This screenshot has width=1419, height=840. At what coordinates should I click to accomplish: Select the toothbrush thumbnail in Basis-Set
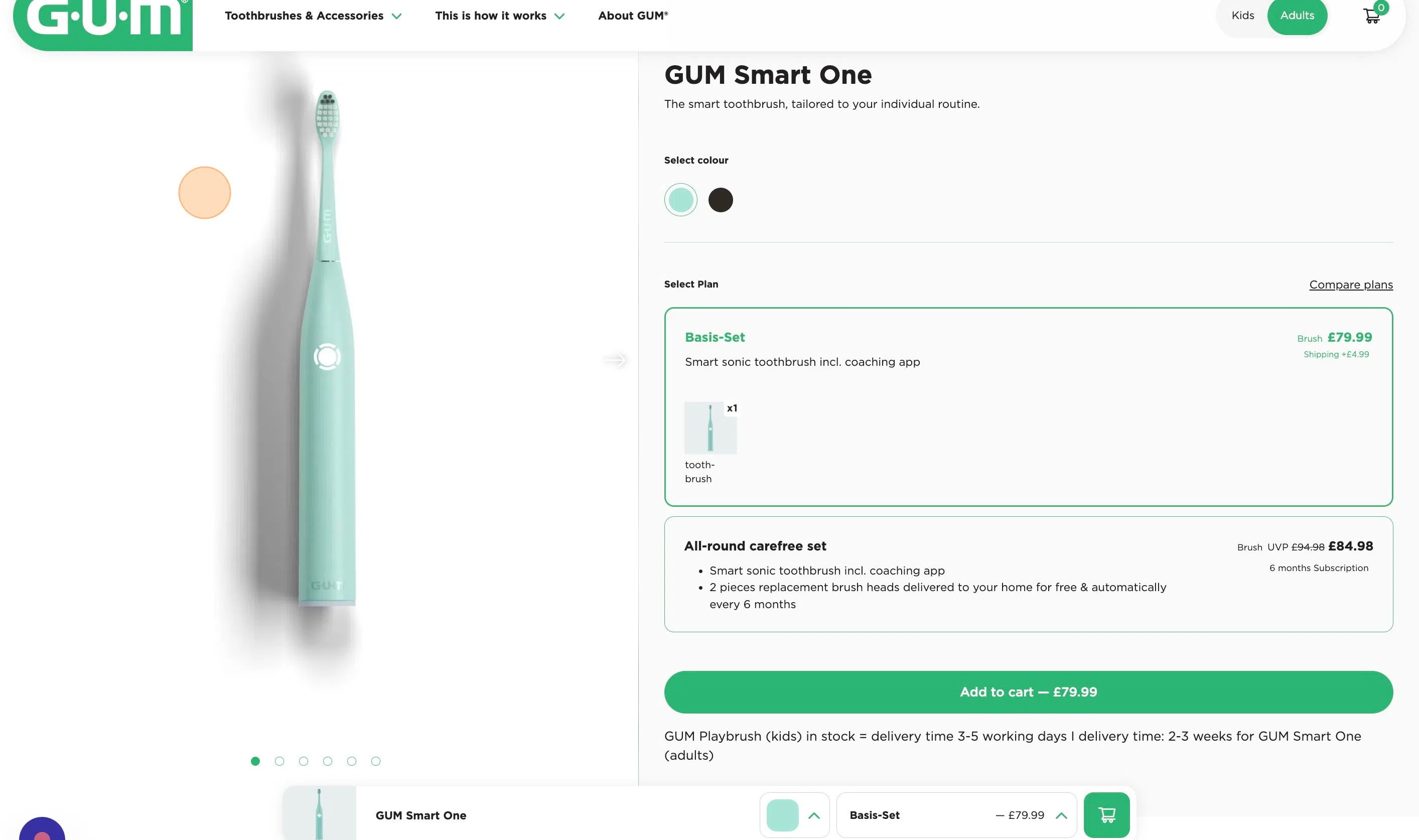click(711, 428)
